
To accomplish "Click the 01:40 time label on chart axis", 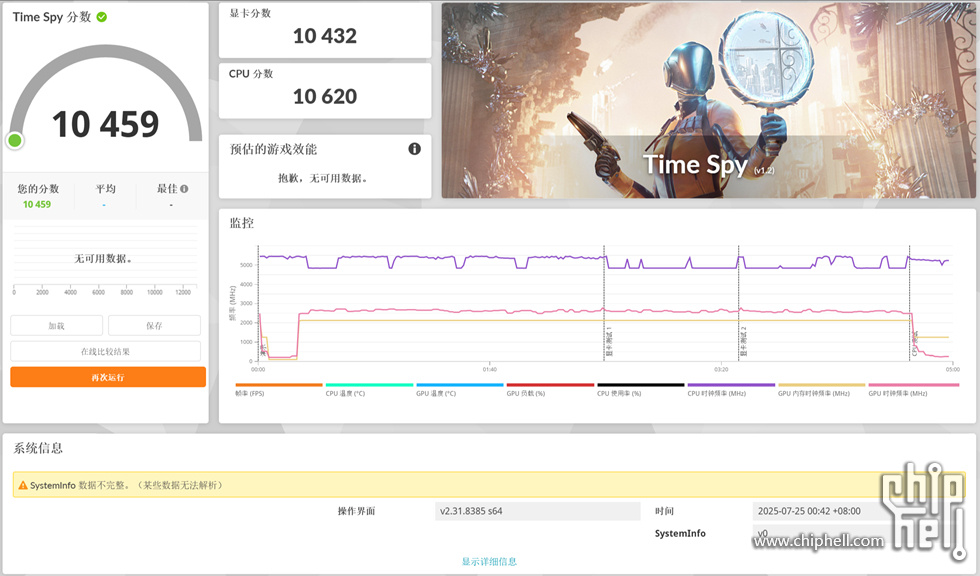I will (x=489, y=369).
